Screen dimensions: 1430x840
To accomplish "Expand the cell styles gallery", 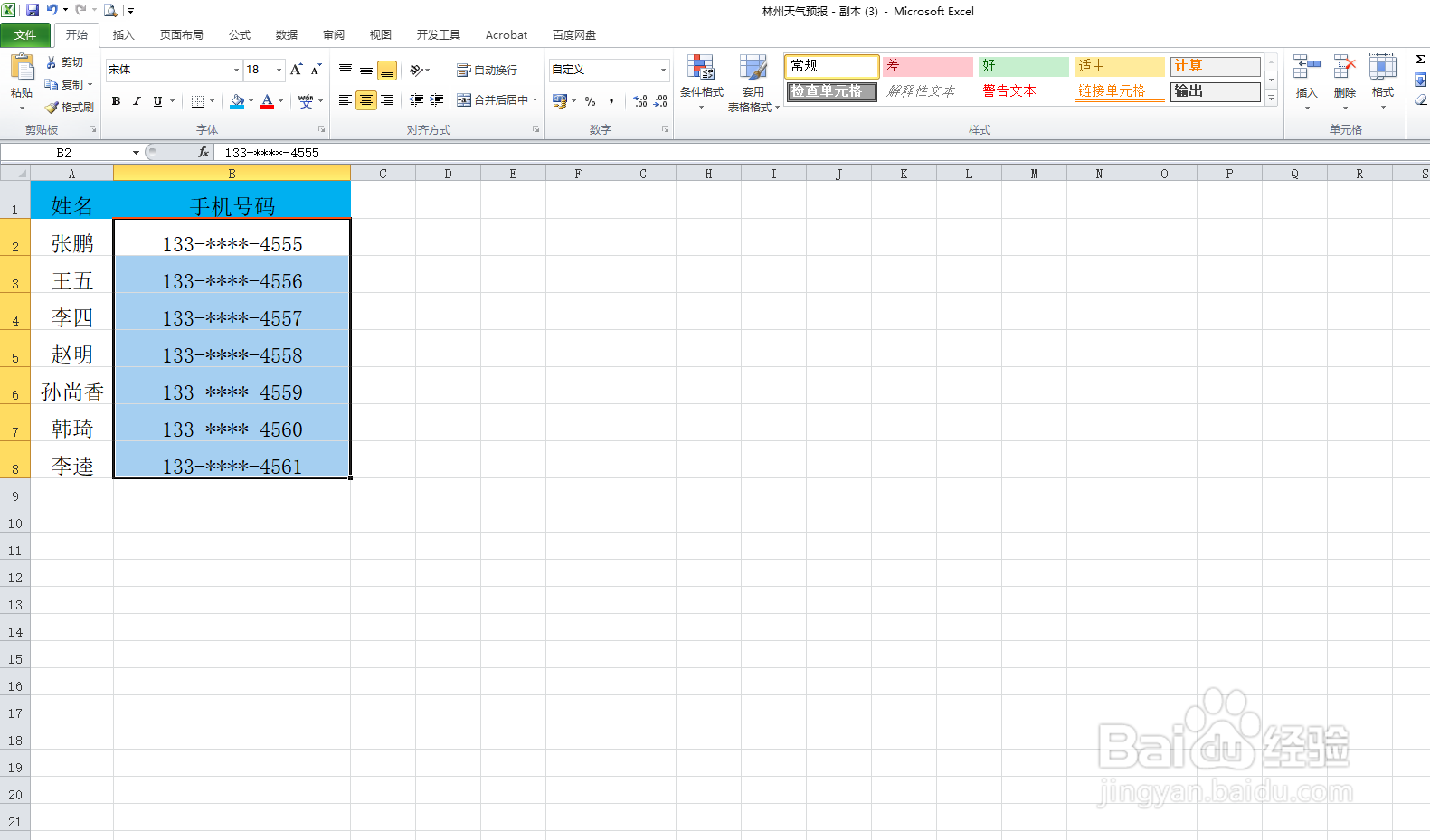I will coord(1271,99).
